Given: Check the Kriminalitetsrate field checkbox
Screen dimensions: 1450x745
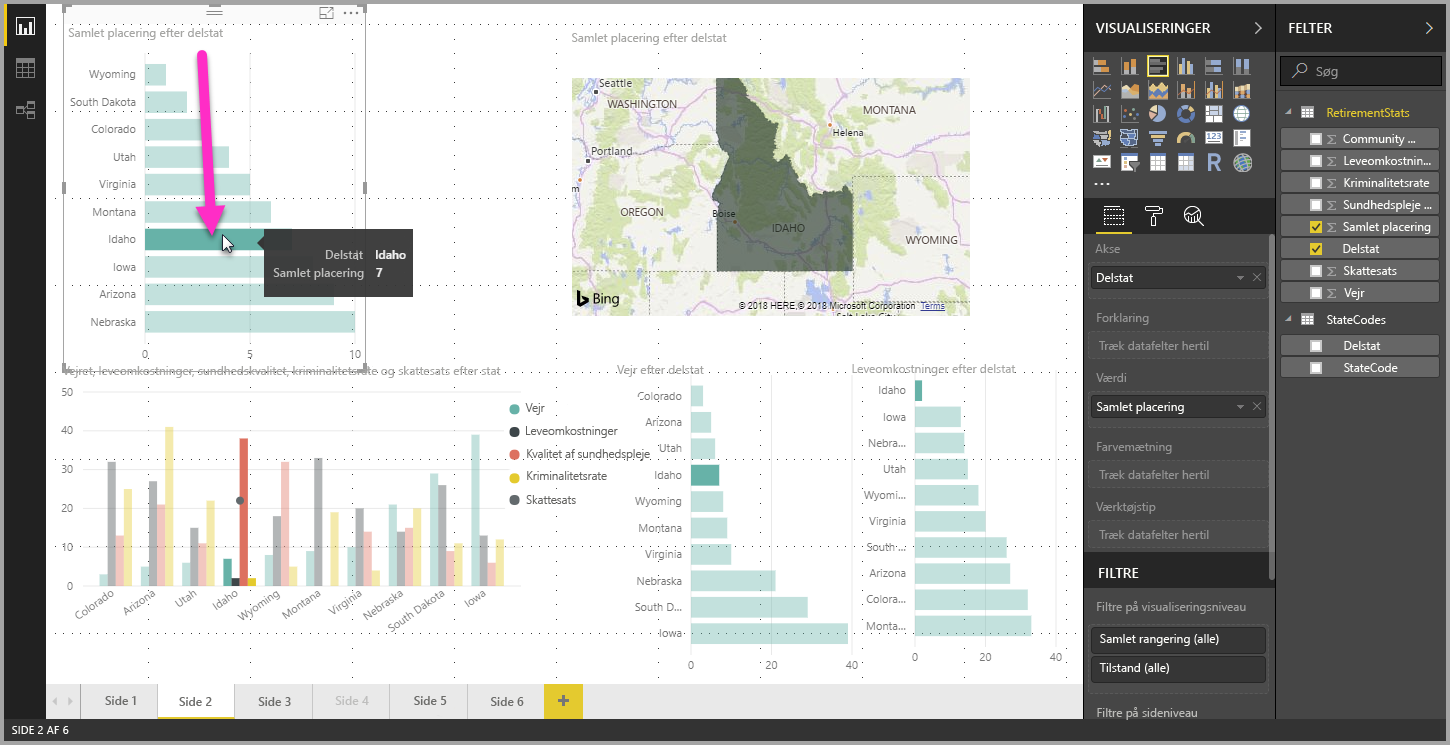Looking at the screenshot, I should point(1316,183).
